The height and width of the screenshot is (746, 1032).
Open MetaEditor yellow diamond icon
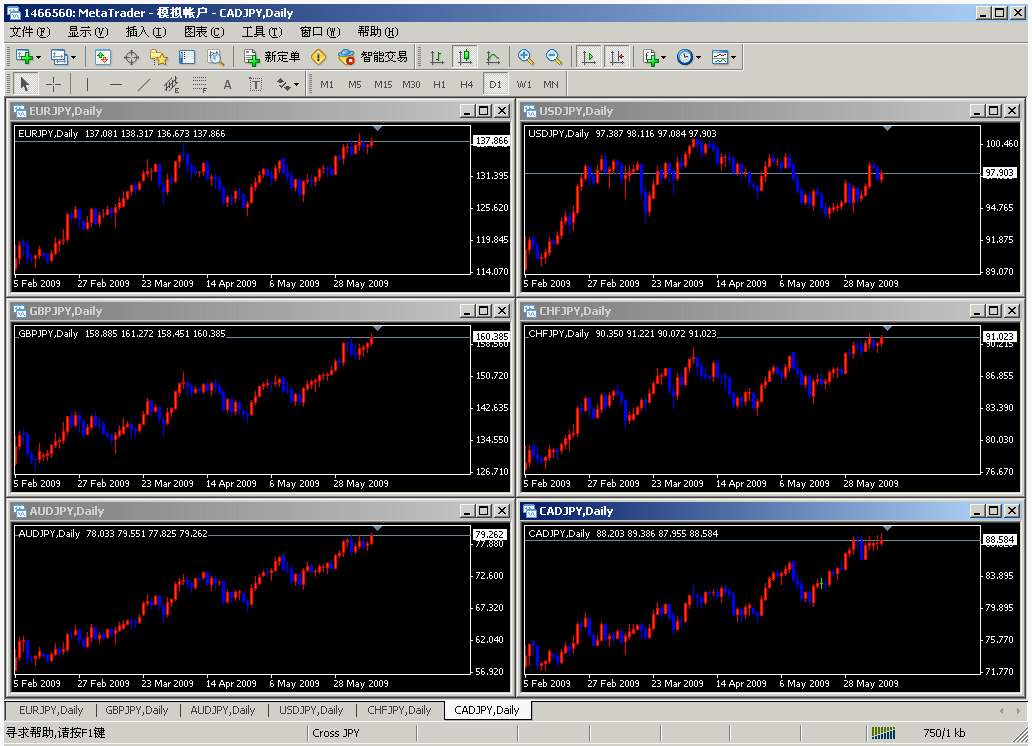(319, 57)
